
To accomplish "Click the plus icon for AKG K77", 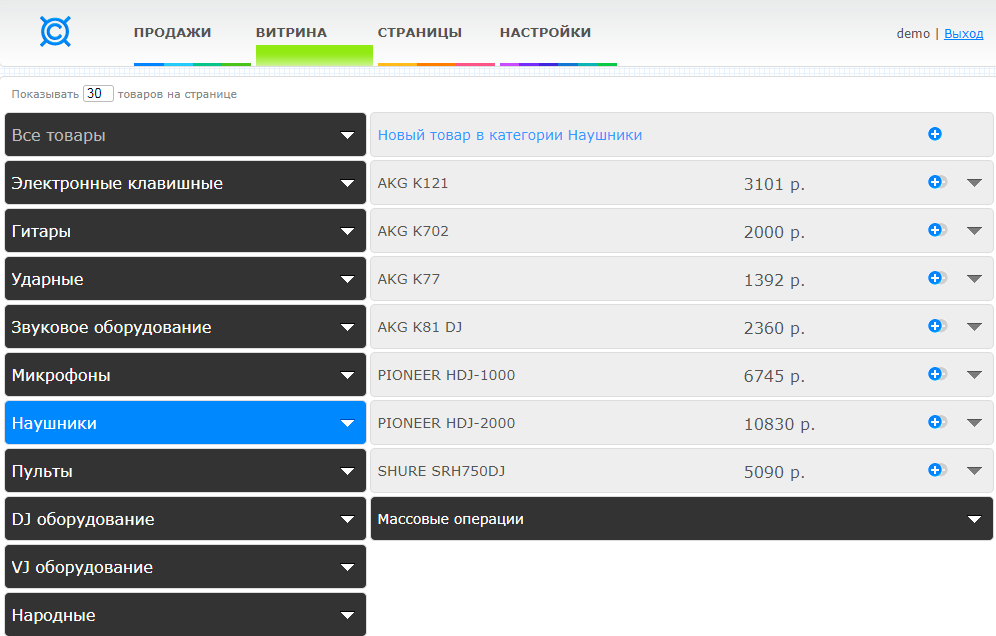I will (936, 278).
